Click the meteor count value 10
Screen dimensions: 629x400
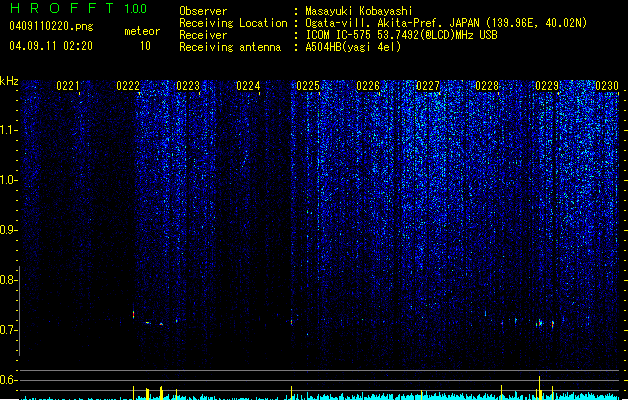(x=145, y=46)
